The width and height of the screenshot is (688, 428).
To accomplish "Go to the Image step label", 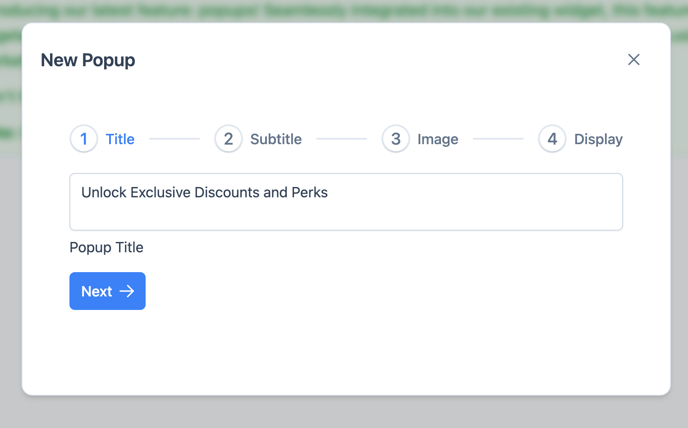I will coord(438,139).
